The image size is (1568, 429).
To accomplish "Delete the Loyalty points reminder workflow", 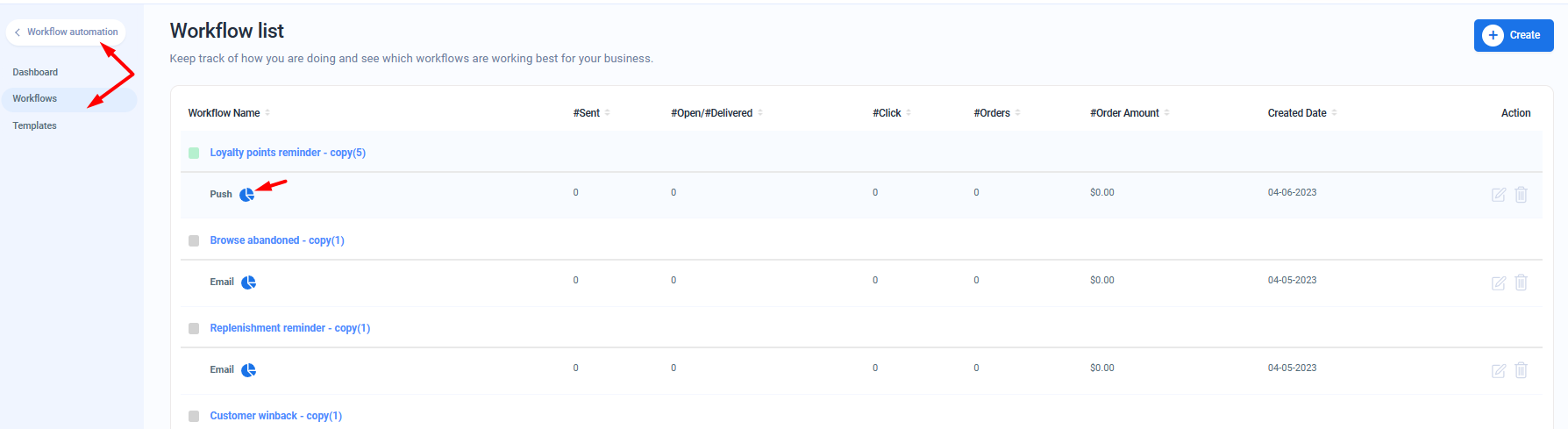I will tap(1521, 195).
